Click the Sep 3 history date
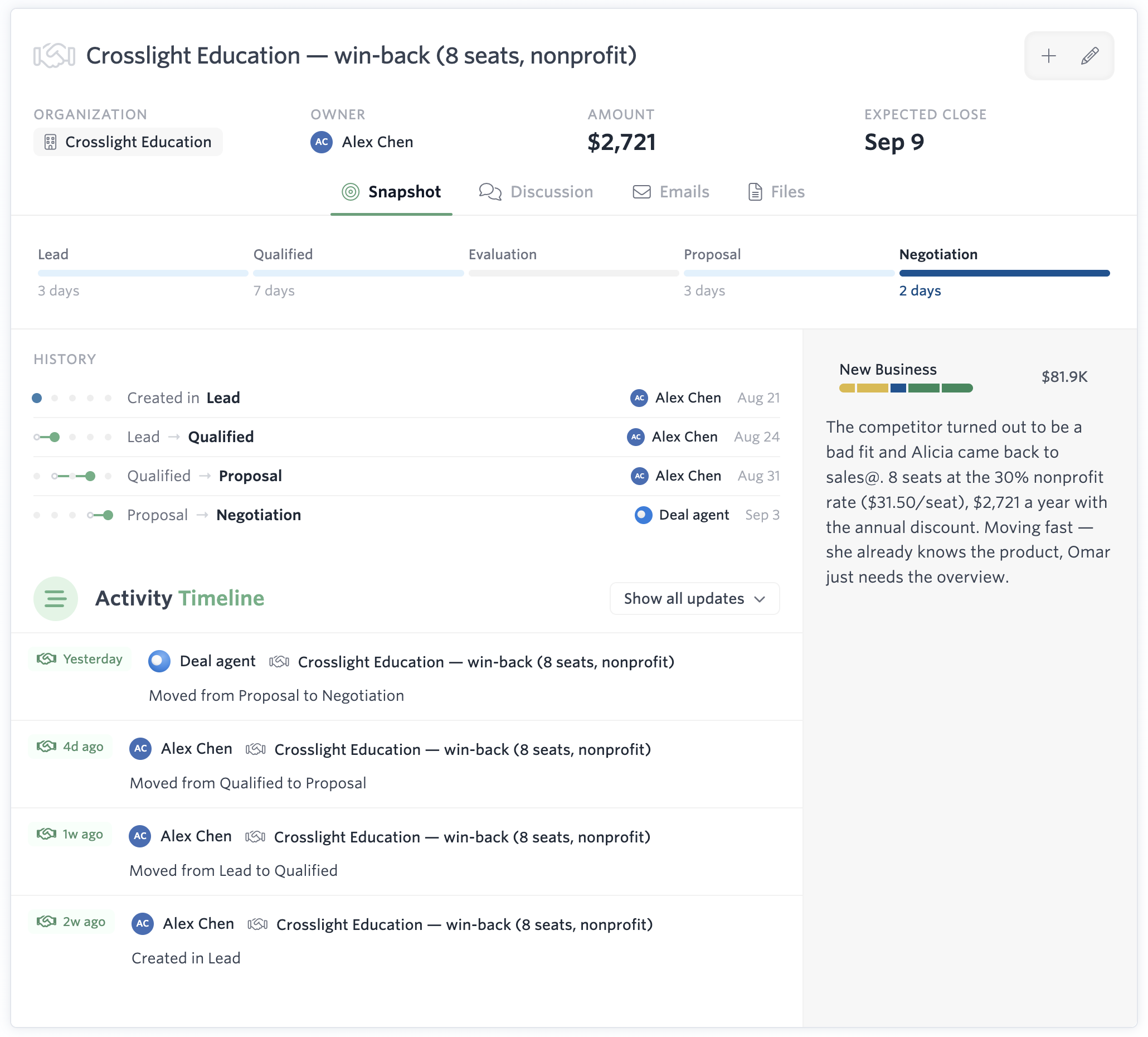 (762, 515)
